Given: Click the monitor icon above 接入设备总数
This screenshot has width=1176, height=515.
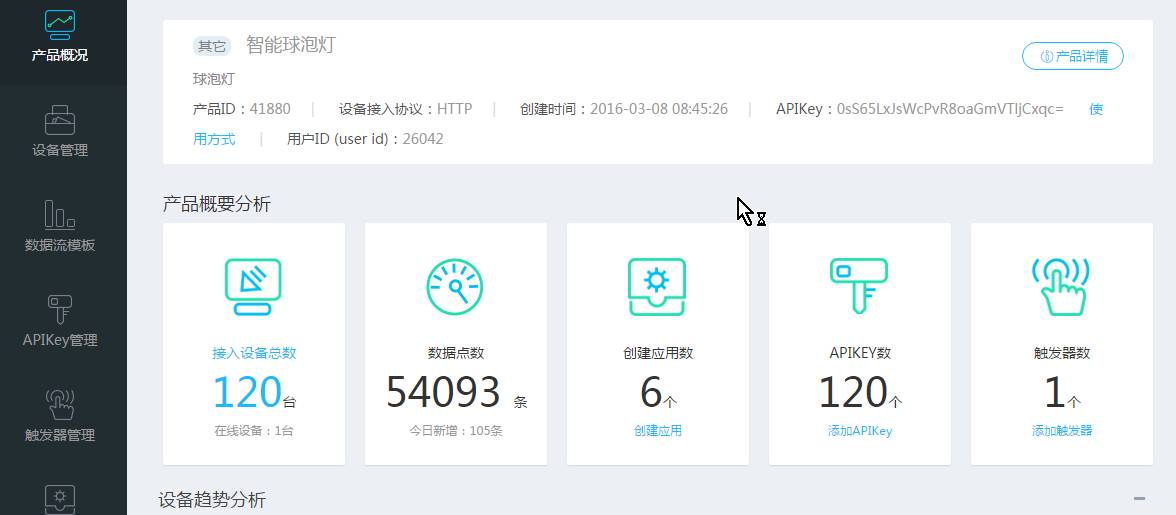Looking at the screenshot, I should pos(254,286).
